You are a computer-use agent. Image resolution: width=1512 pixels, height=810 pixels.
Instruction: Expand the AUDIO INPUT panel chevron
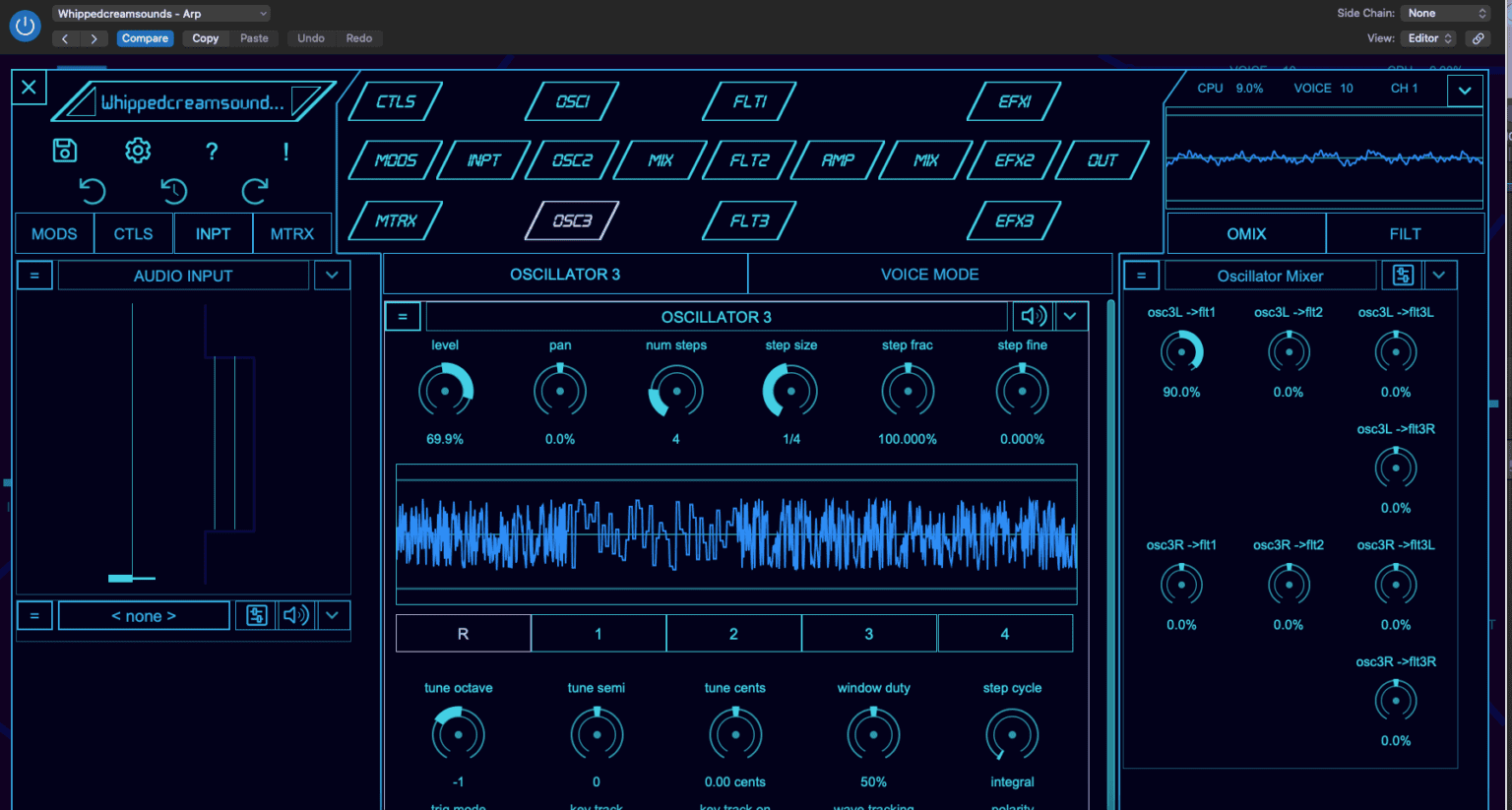coord(332,275)
